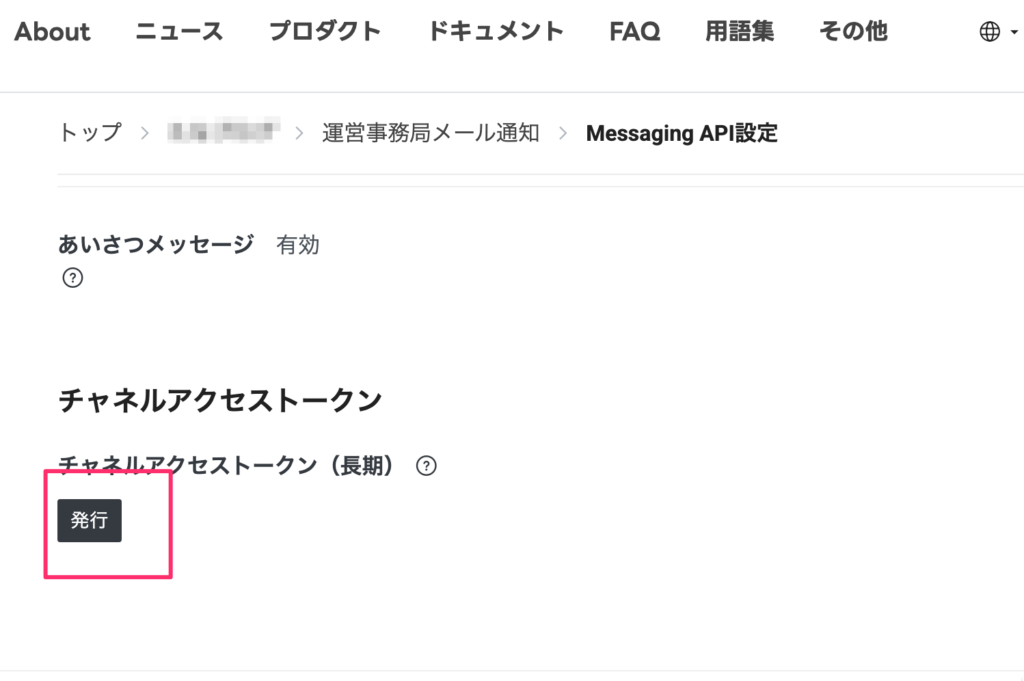Select ドキュメント in the top navigation
This screenshot has height=681, width=1024.
(495, 32)
